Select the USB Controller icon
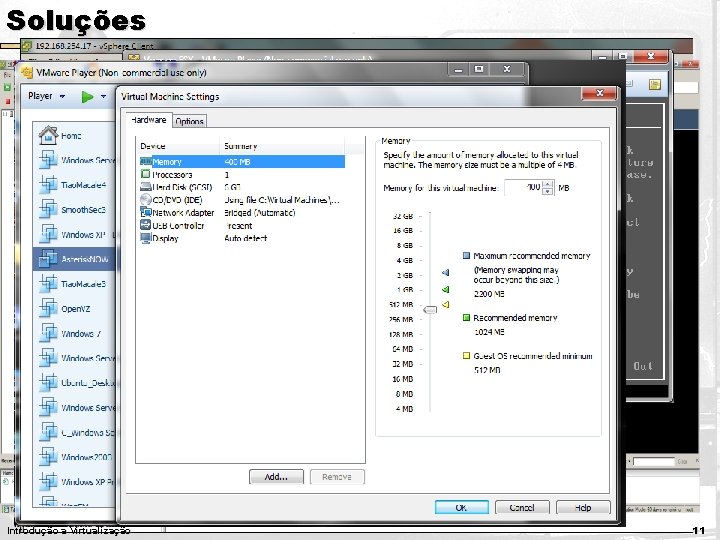 point(146,225)
